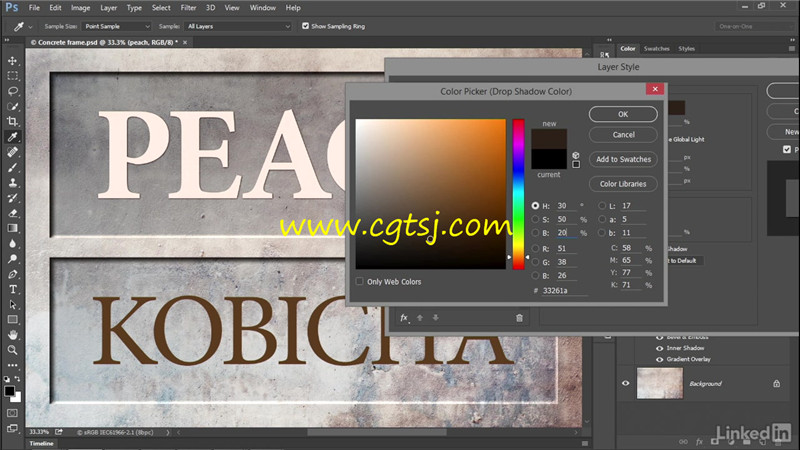Select the Path Selection tool
The height and width of the screenshot is (450, 800).
[x=12, y=305]
